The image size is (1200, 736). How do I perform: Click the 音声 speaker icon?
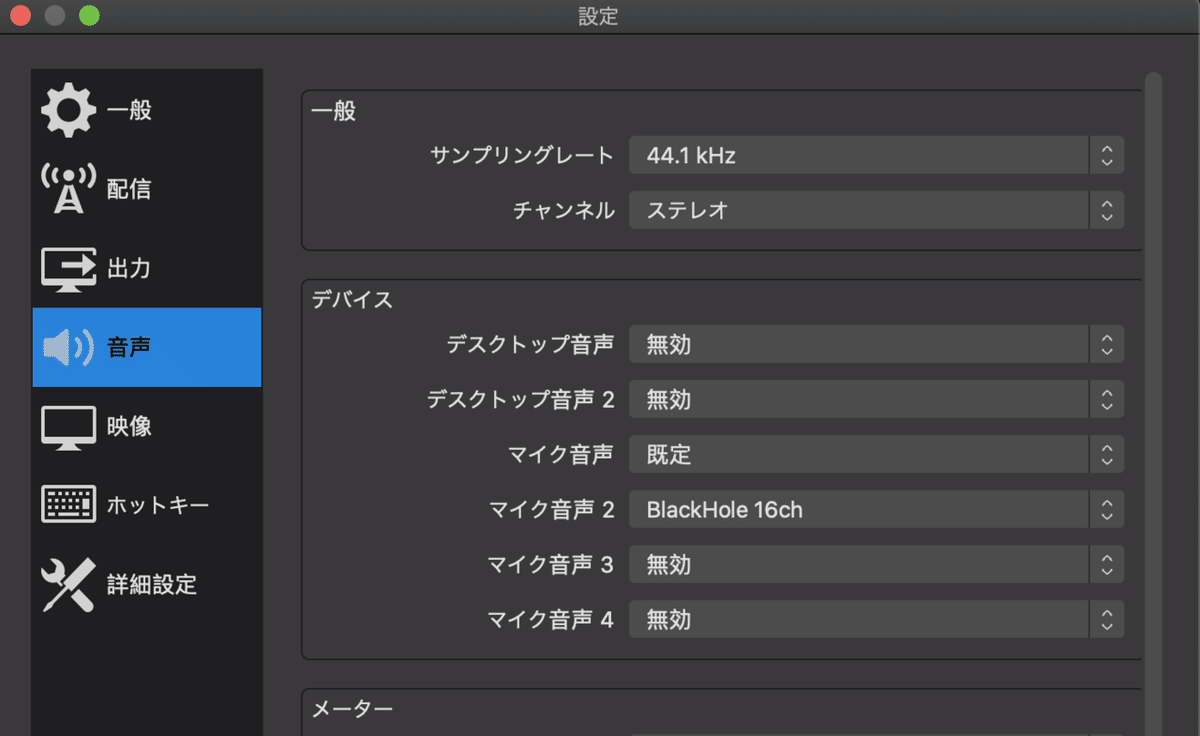point(68,347)
